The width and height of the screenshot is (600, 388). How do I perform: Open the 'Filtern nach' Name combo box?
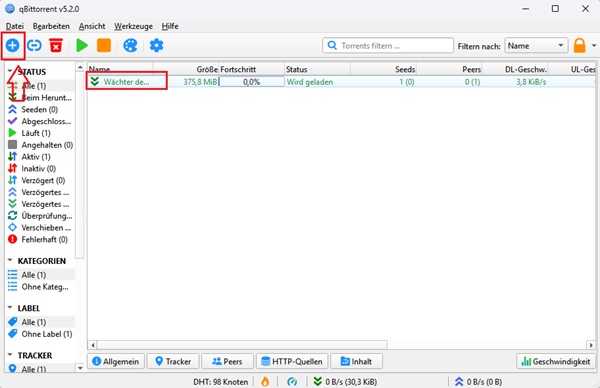click(x=535, y=46)
